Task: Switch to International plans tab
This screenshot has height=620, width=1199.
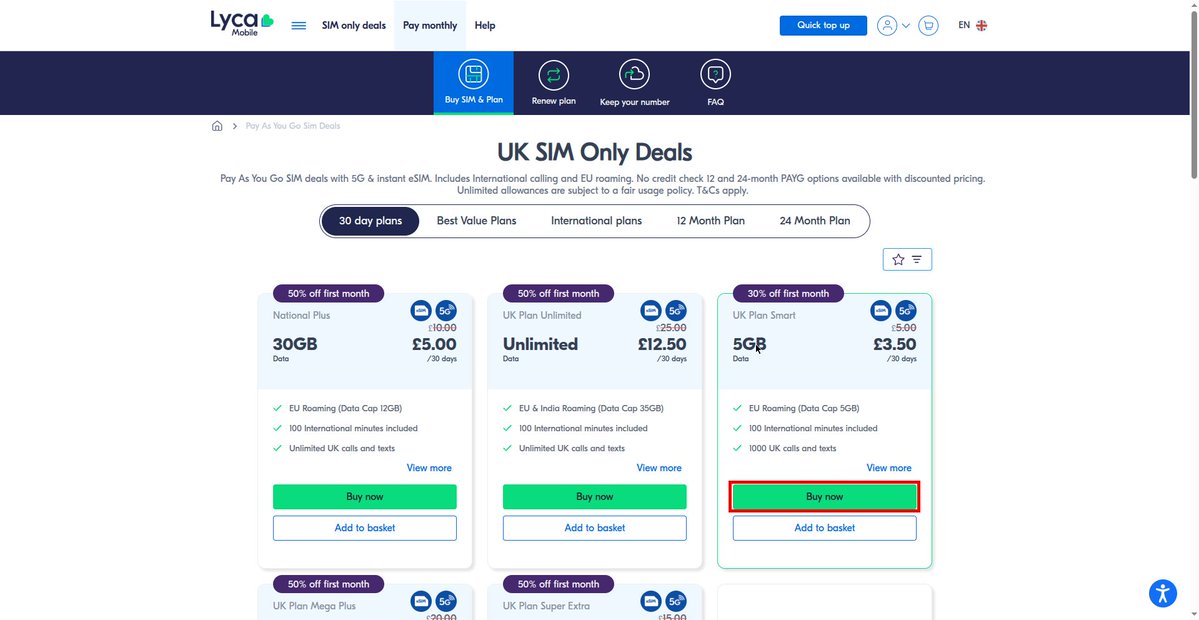Action: tap(596, 221)
